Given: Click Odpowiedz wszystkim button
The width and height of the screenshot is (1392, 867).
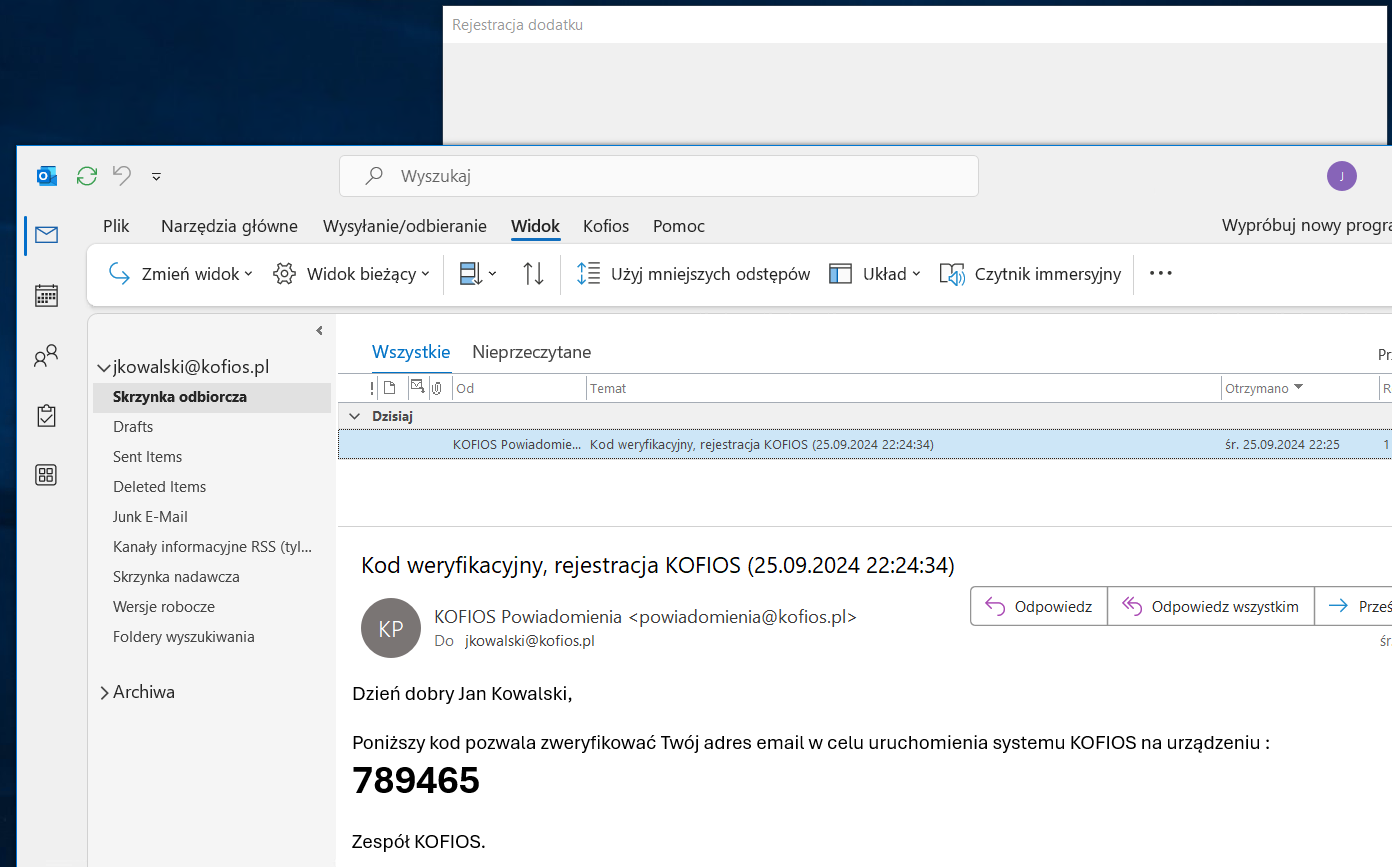Looking at the screenshot, I should 1211,606.
